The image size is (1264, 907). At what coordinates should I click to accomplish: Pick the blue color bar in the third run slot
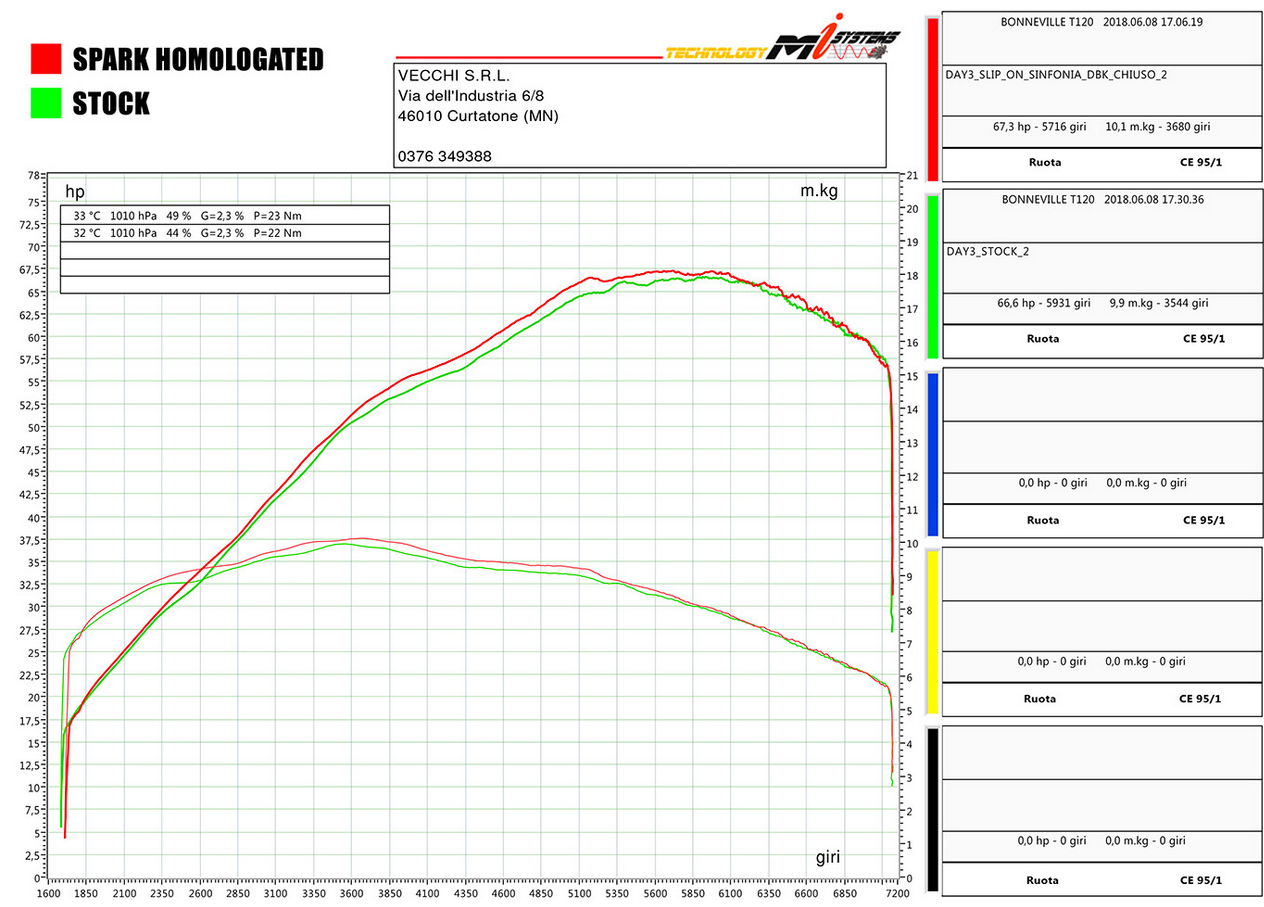click(932, 454)
